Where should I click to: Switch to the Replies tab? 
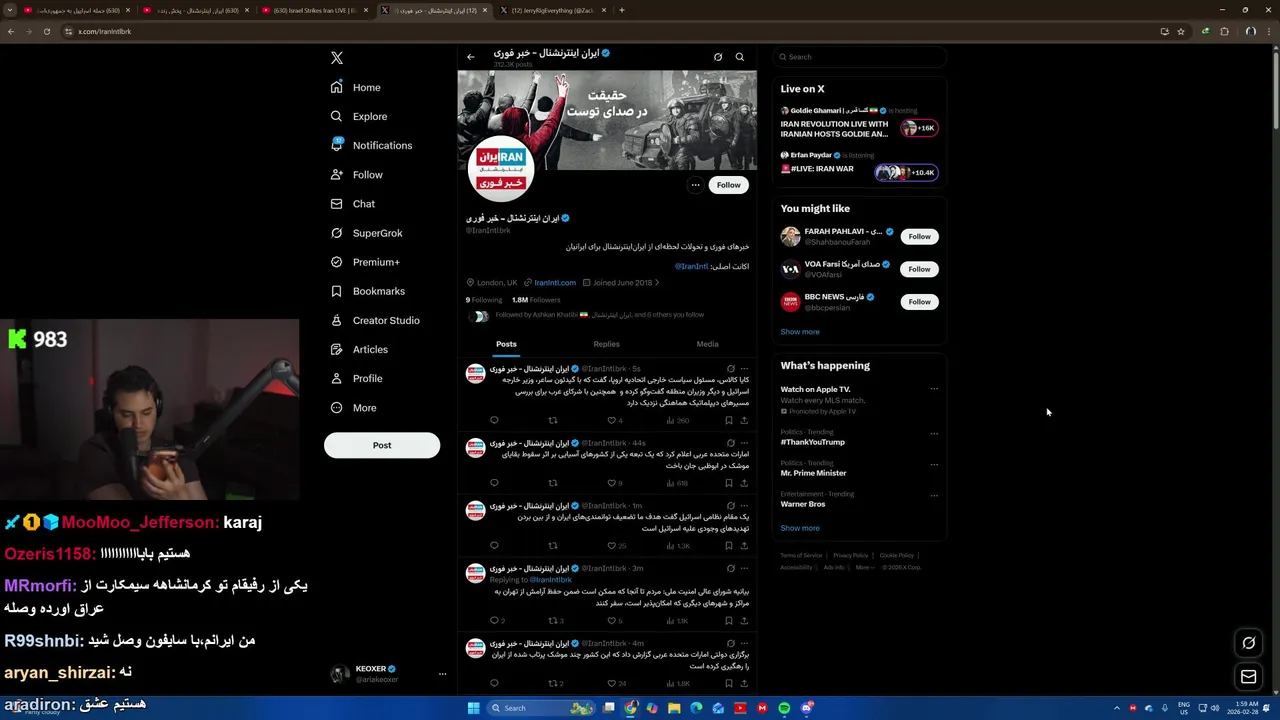(x=606, y=344)
